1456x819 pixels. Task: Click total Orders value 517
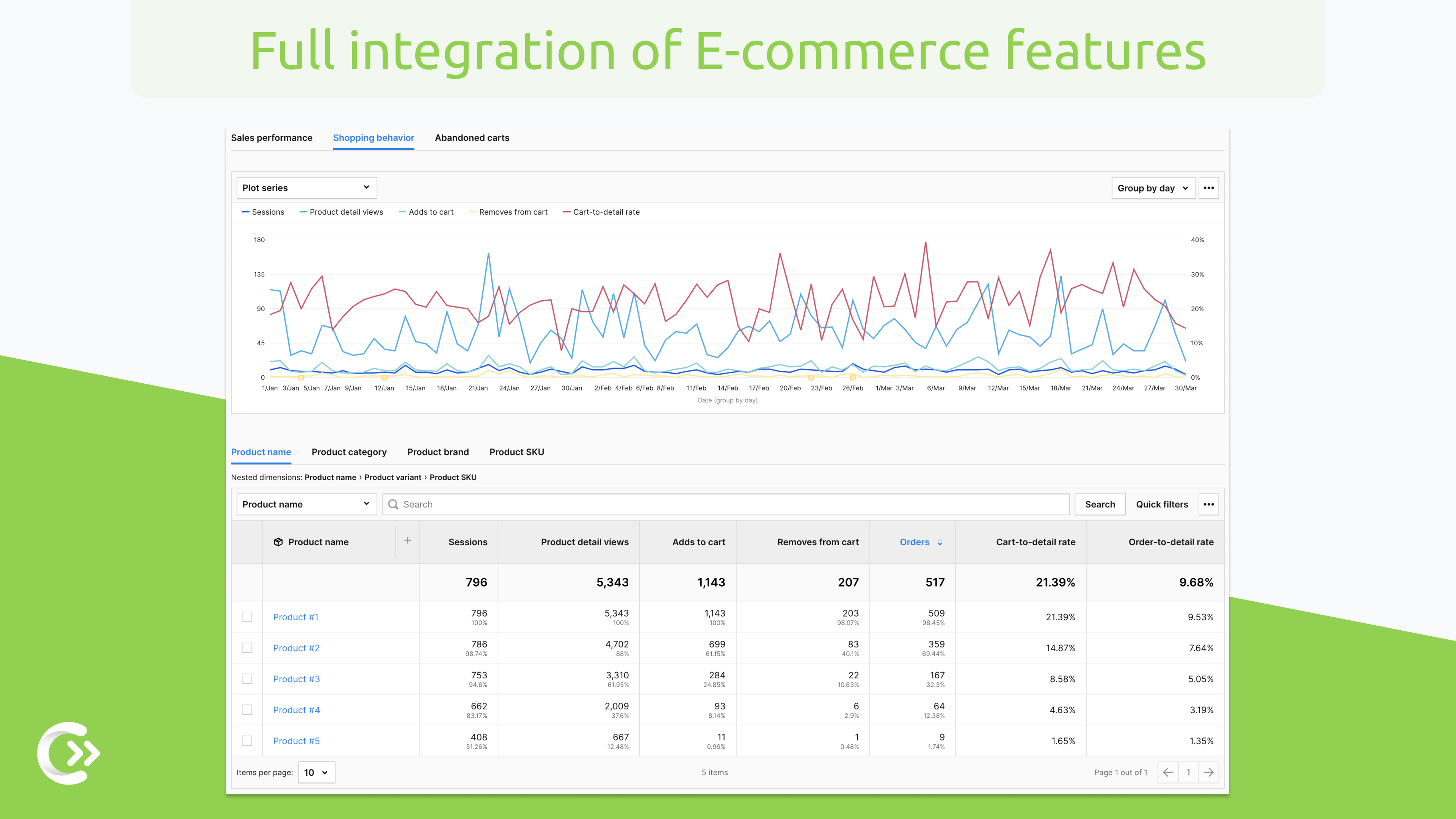(x=935, y=582)
